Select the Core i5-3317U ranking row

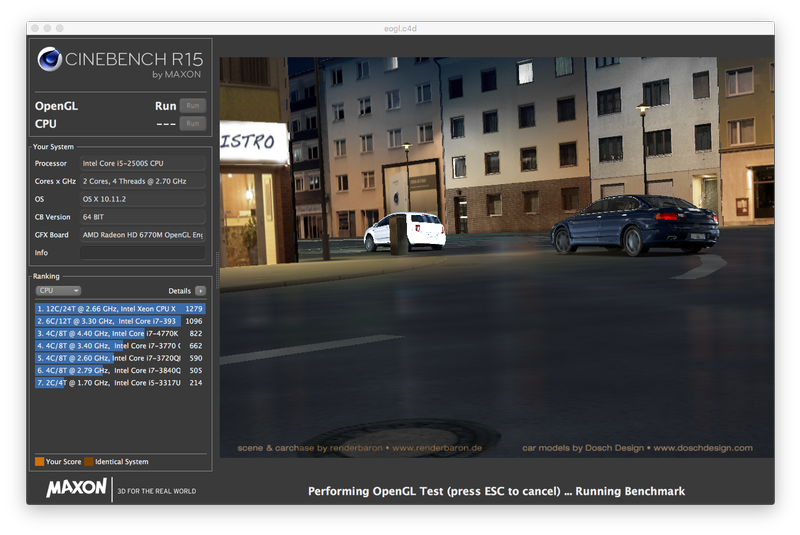point(119,382)
